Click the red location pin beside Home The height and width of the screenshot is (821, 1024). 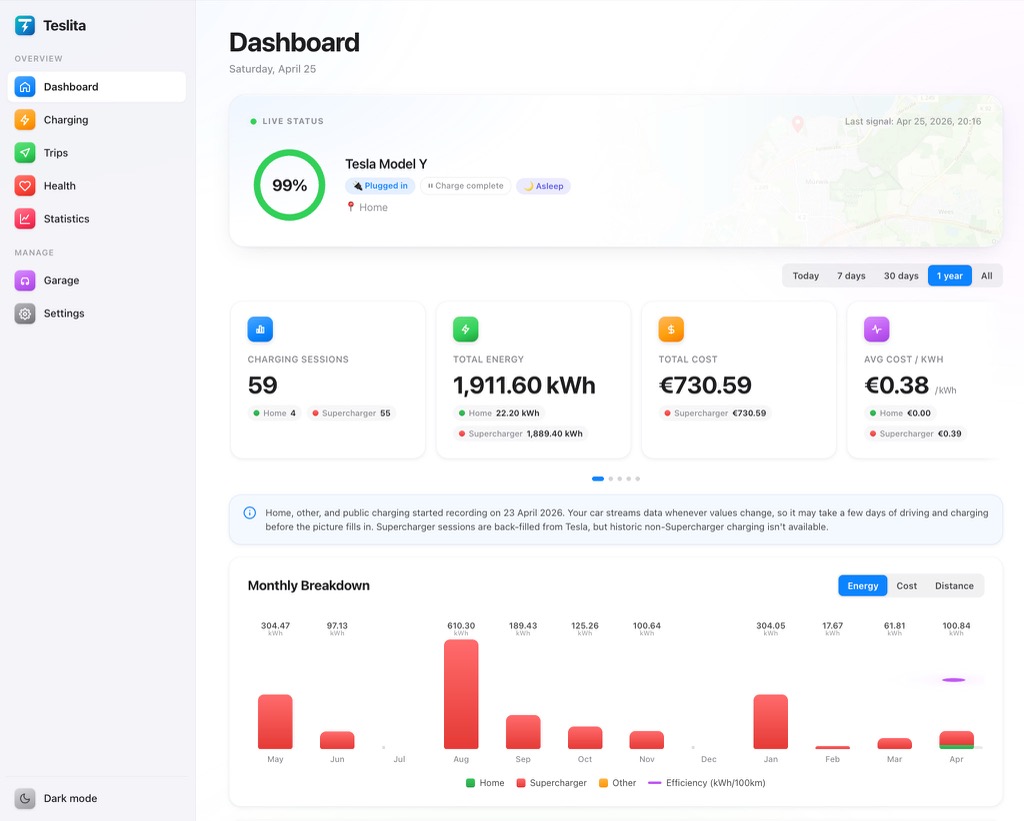pyautogui.click(x=351, y=206)
